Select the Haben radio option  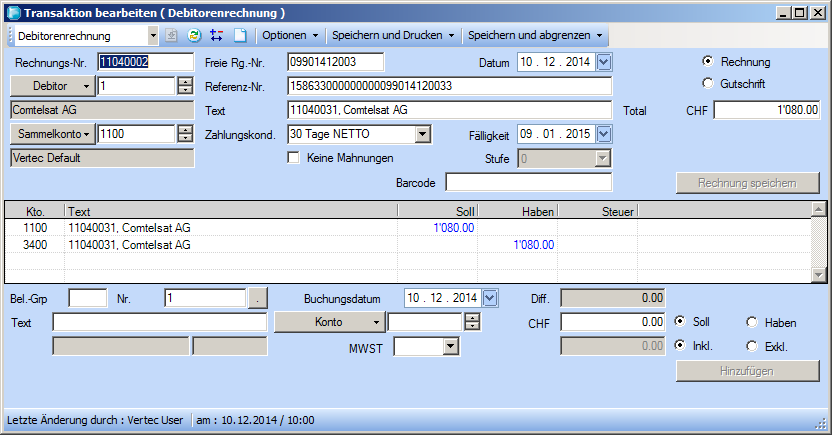[x=752, y=322]
